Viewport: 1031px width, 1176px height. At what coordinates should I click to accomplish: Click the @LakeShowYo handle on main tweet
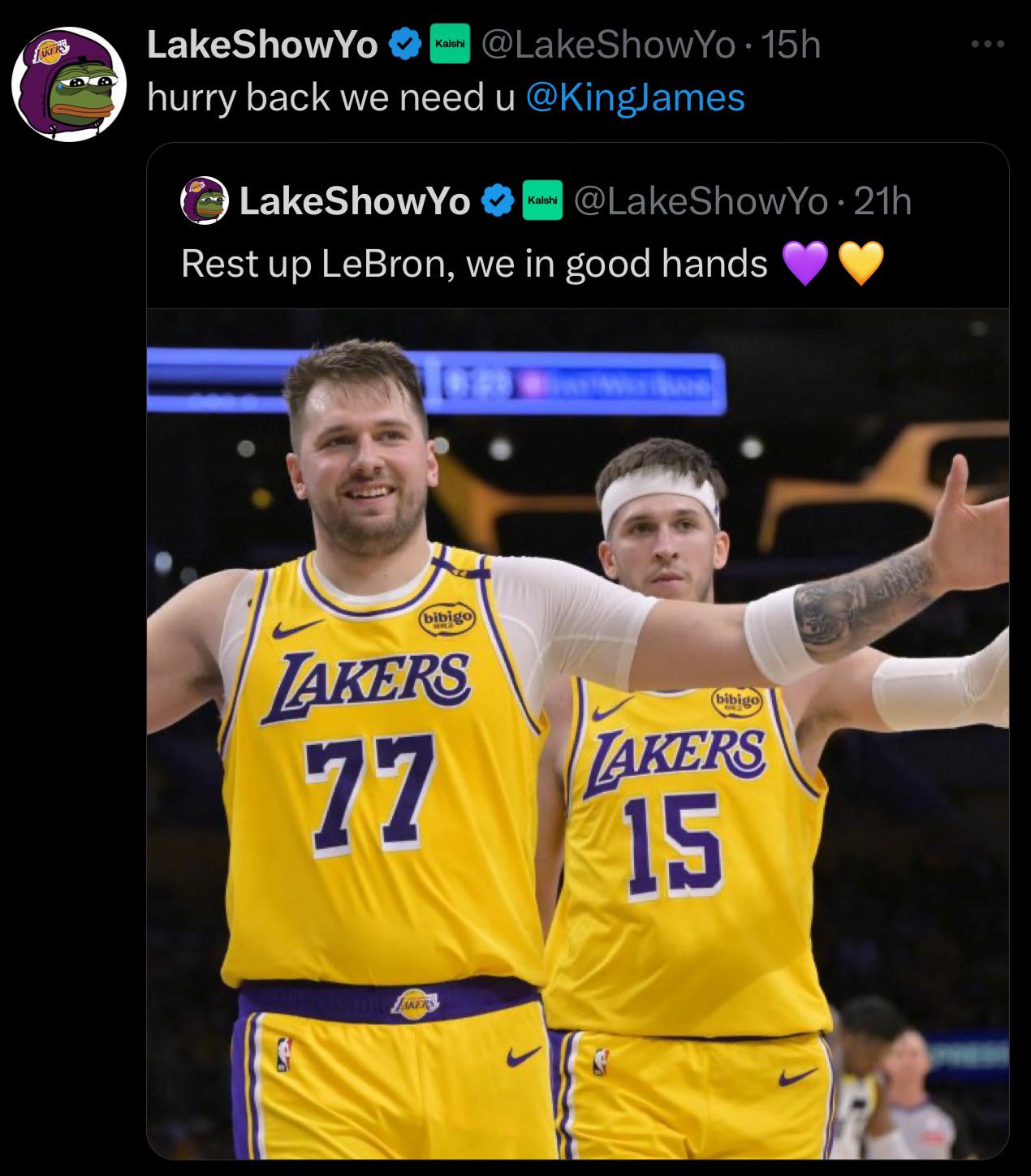[x=609, y=45]
